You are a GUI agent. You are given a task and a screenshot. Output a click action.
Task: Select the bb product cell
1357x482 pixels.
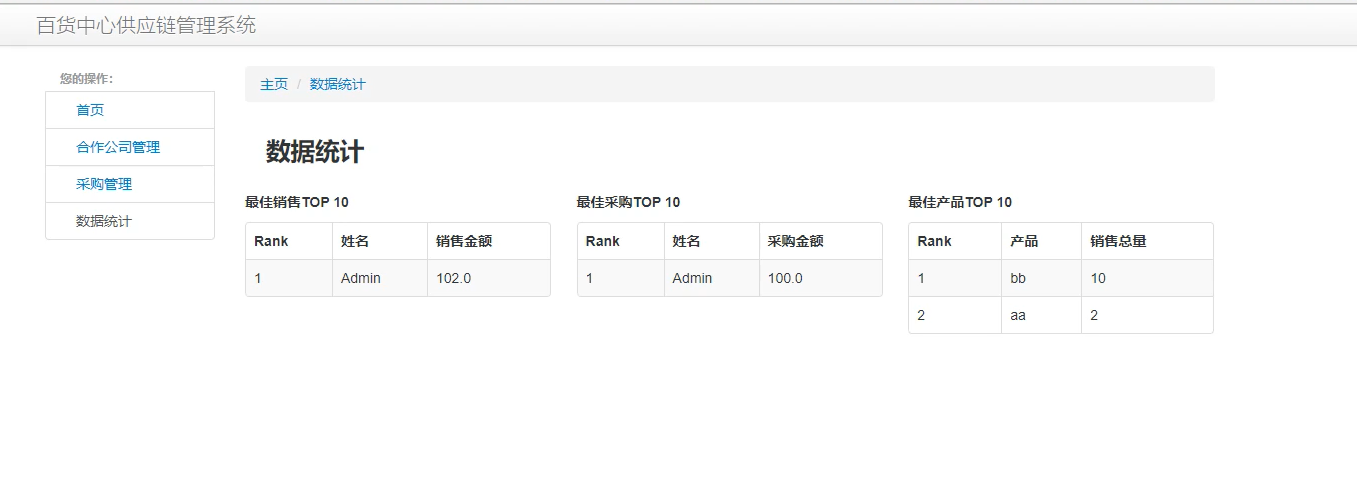tap(1018, 278)
